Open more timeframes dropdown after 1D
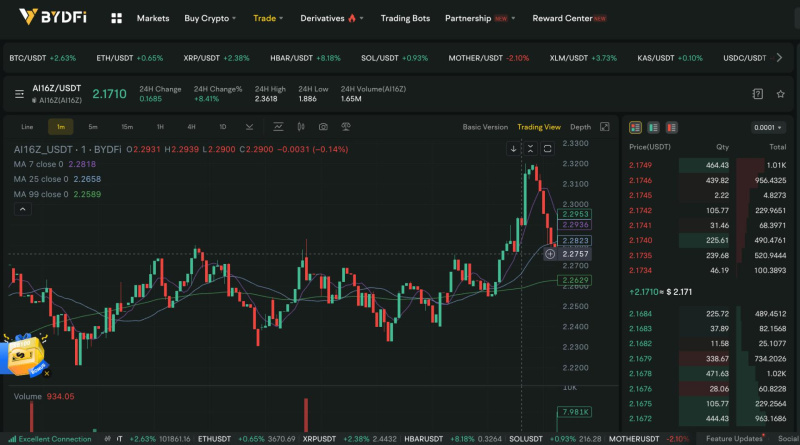This screenshot has width=800, height=445. [x=245, y=127]
